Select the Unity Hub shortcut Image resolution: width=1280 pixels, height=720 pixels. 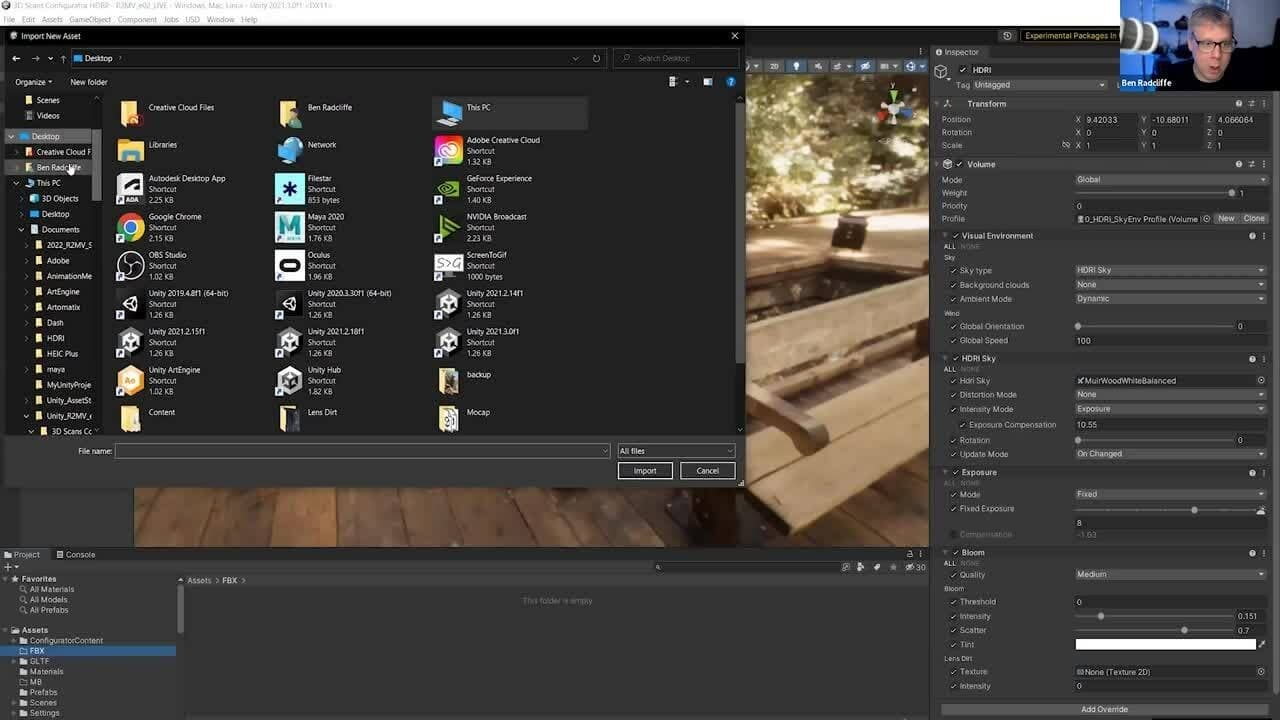[x=309, y=380]
